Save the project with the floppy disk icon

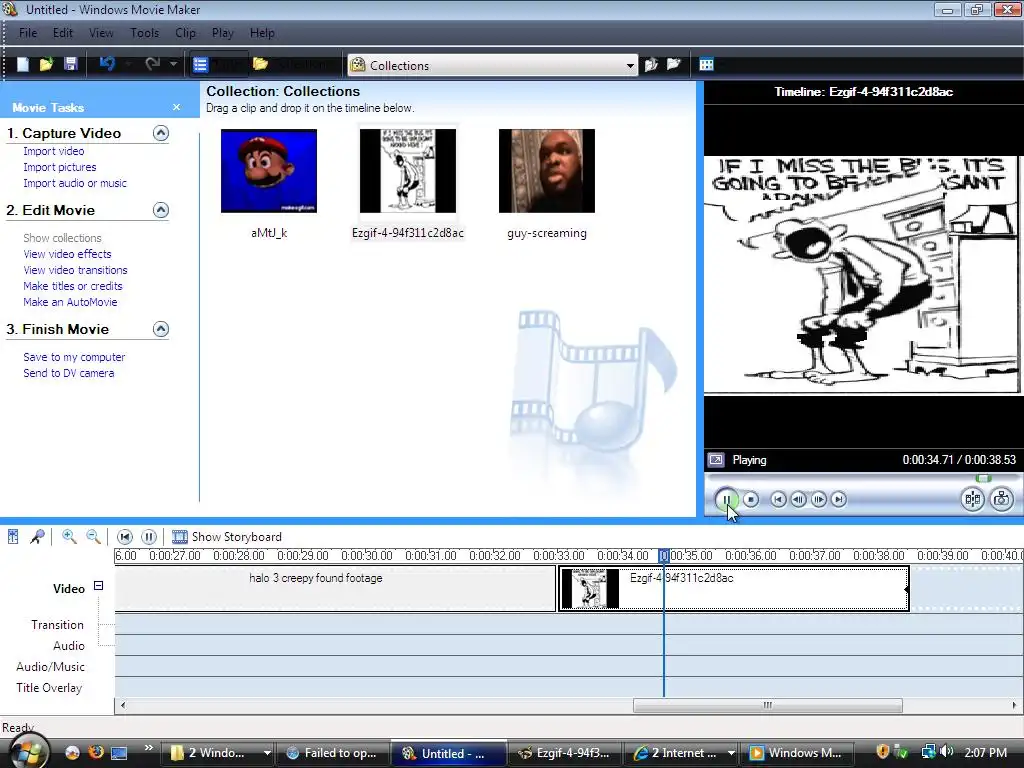[71, 64]
